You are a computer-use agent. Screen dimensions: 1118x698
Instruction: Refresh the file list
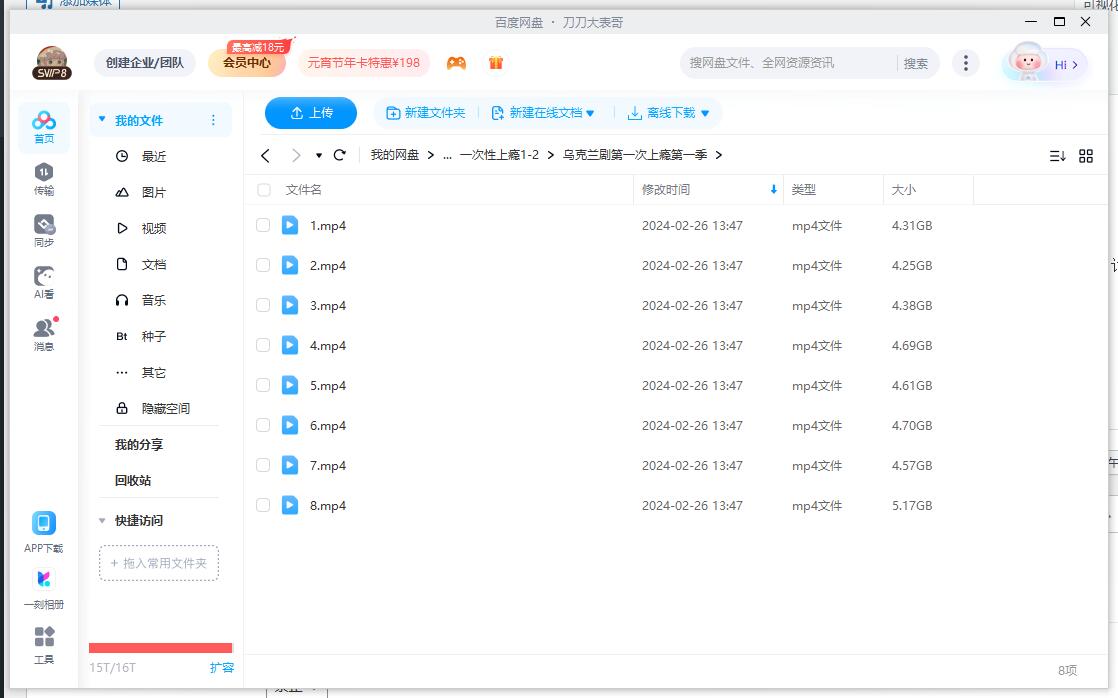(x=339, y=155)
